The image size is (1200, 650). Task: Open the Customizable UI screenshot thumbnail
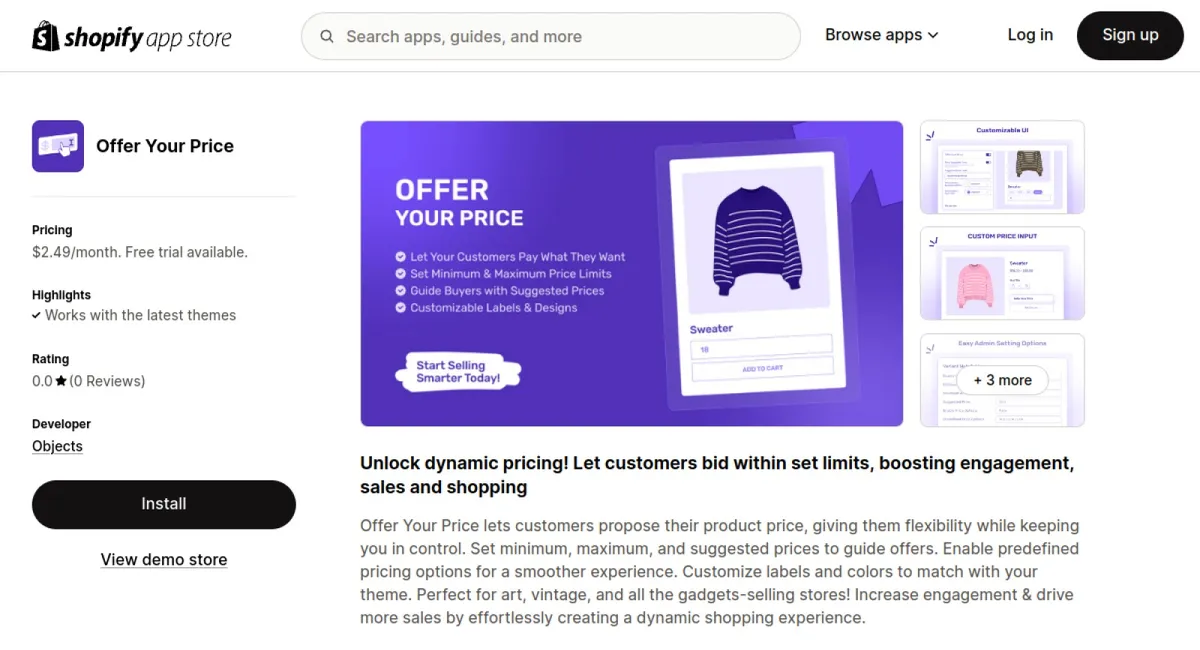[1002, 166]
